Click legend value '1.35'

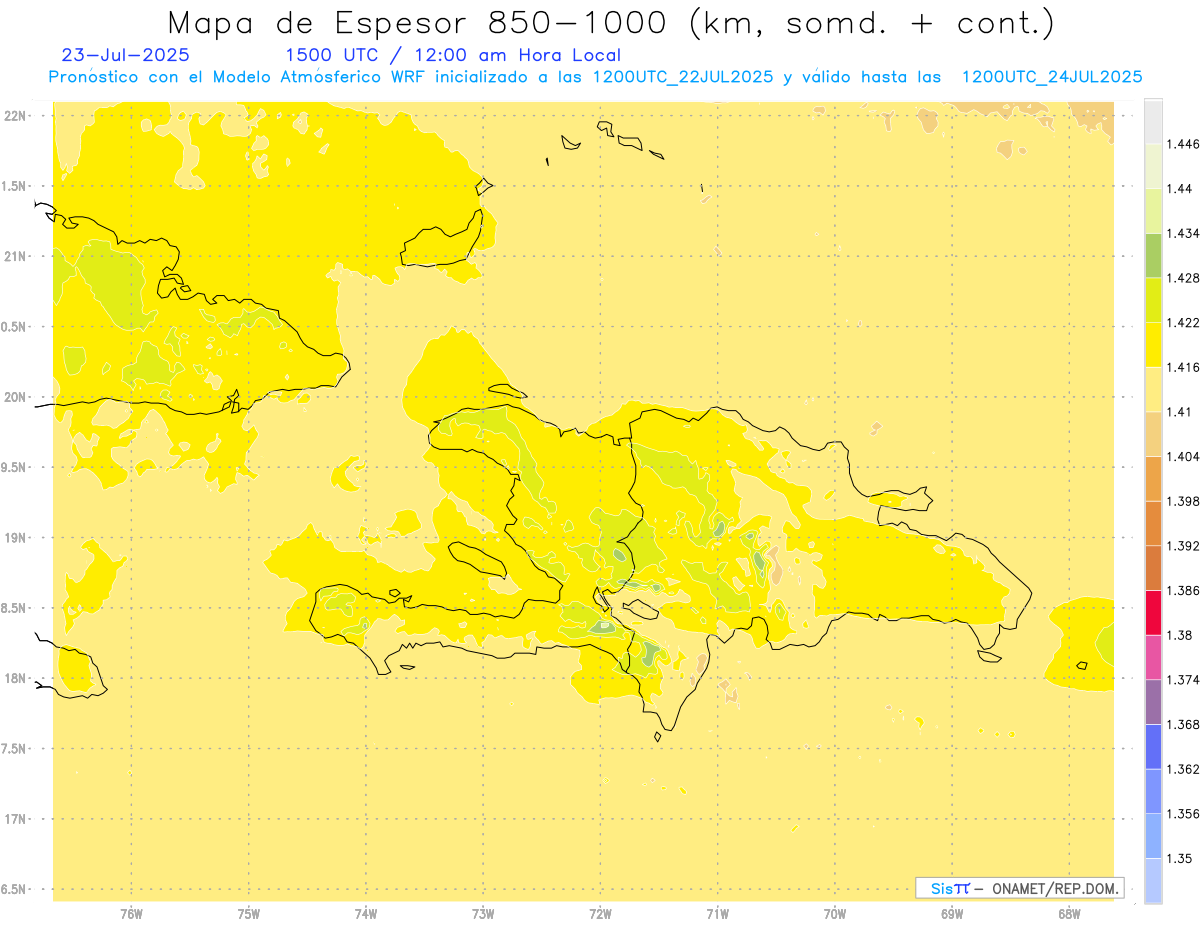1181,858
